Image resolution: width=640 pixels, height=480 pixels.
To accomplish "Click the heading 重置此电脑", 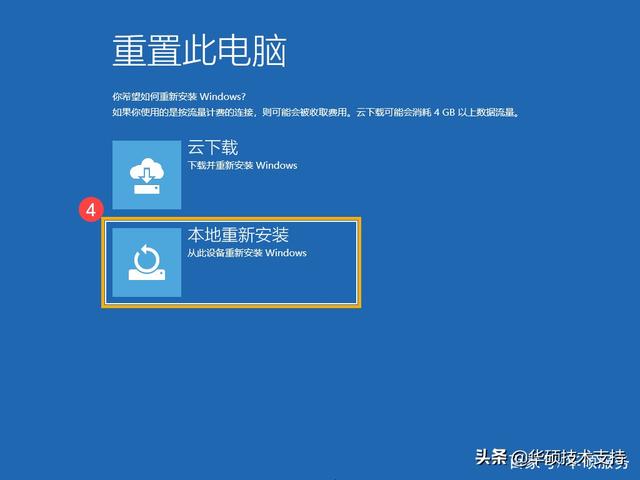I will [x=200, y=51].
